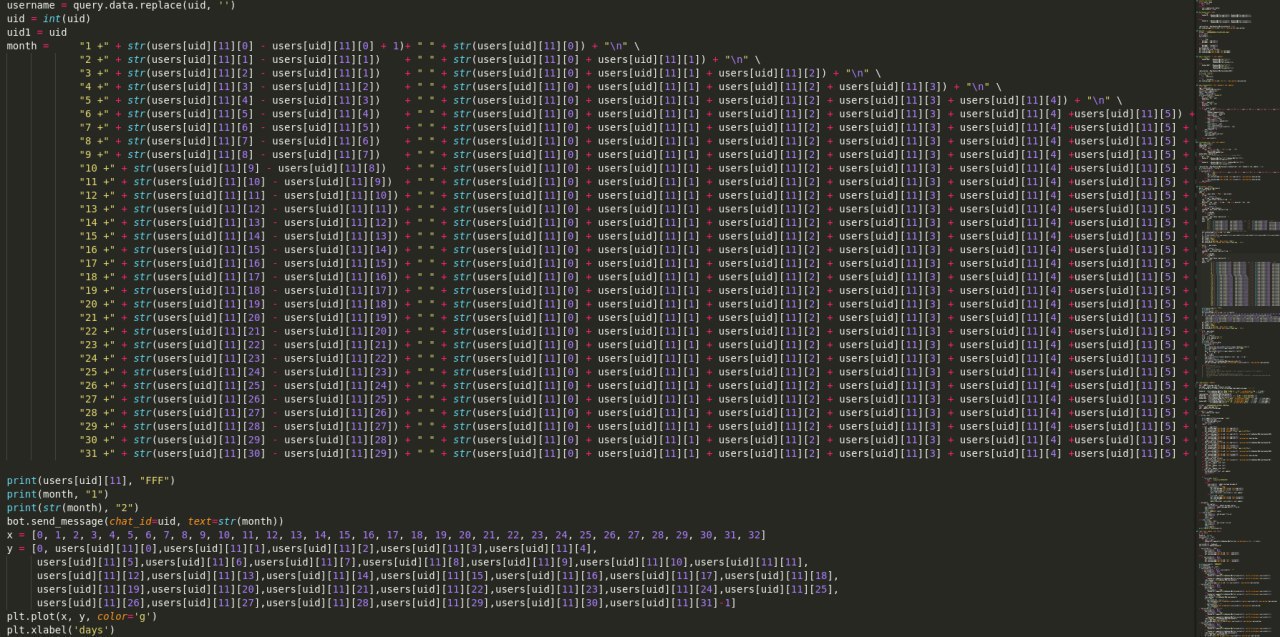Screen dimensions: 1280x637
Task: Click the line plt.xlabel('days')
Action: click(x=62, y=629)
